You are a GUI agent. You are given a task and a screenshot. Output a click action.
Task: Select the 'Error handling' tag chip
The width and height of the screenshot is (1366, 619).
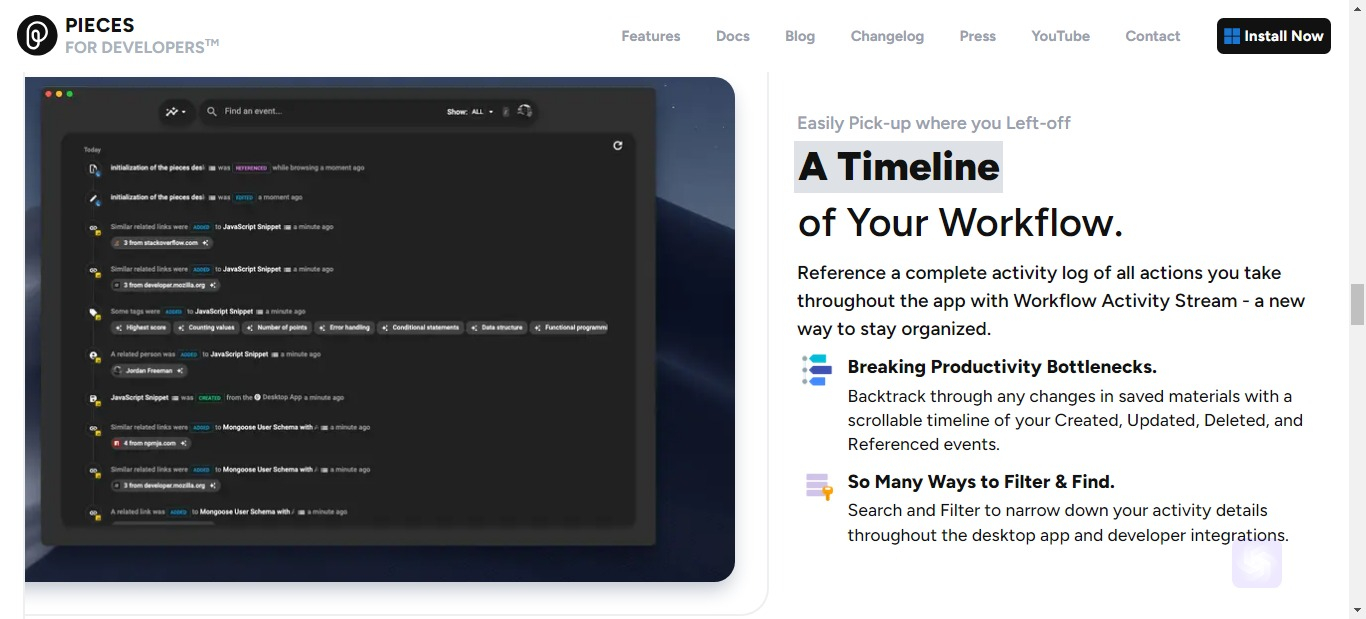click(345, 328)
